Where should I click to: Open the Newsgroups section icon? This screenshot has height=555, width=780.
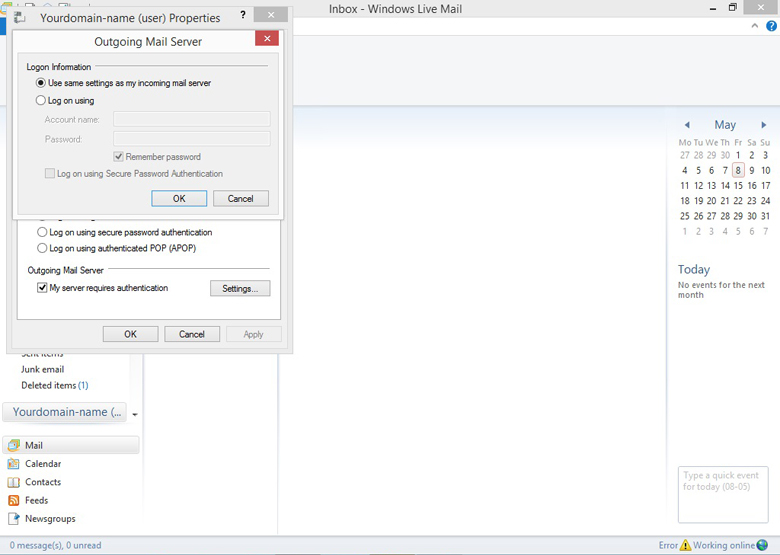(x=13, y=519)
